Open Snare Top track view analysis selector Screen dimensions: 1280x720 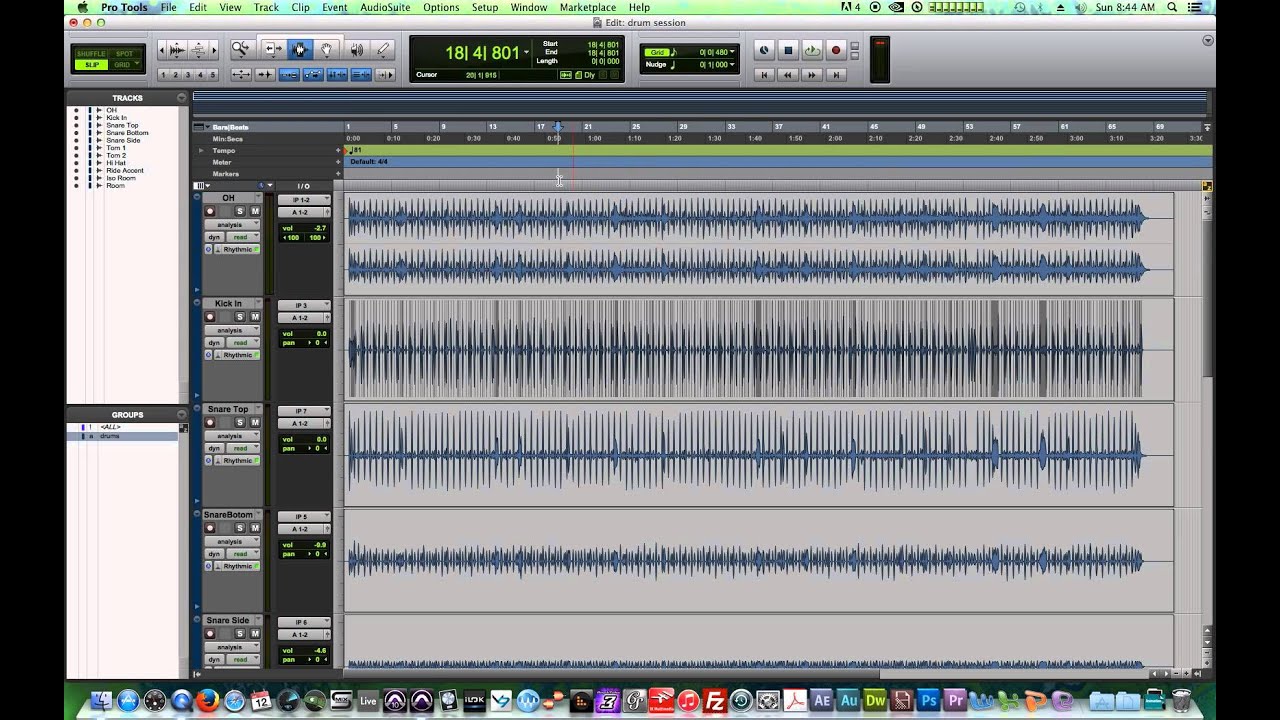(x=232, y=436)
